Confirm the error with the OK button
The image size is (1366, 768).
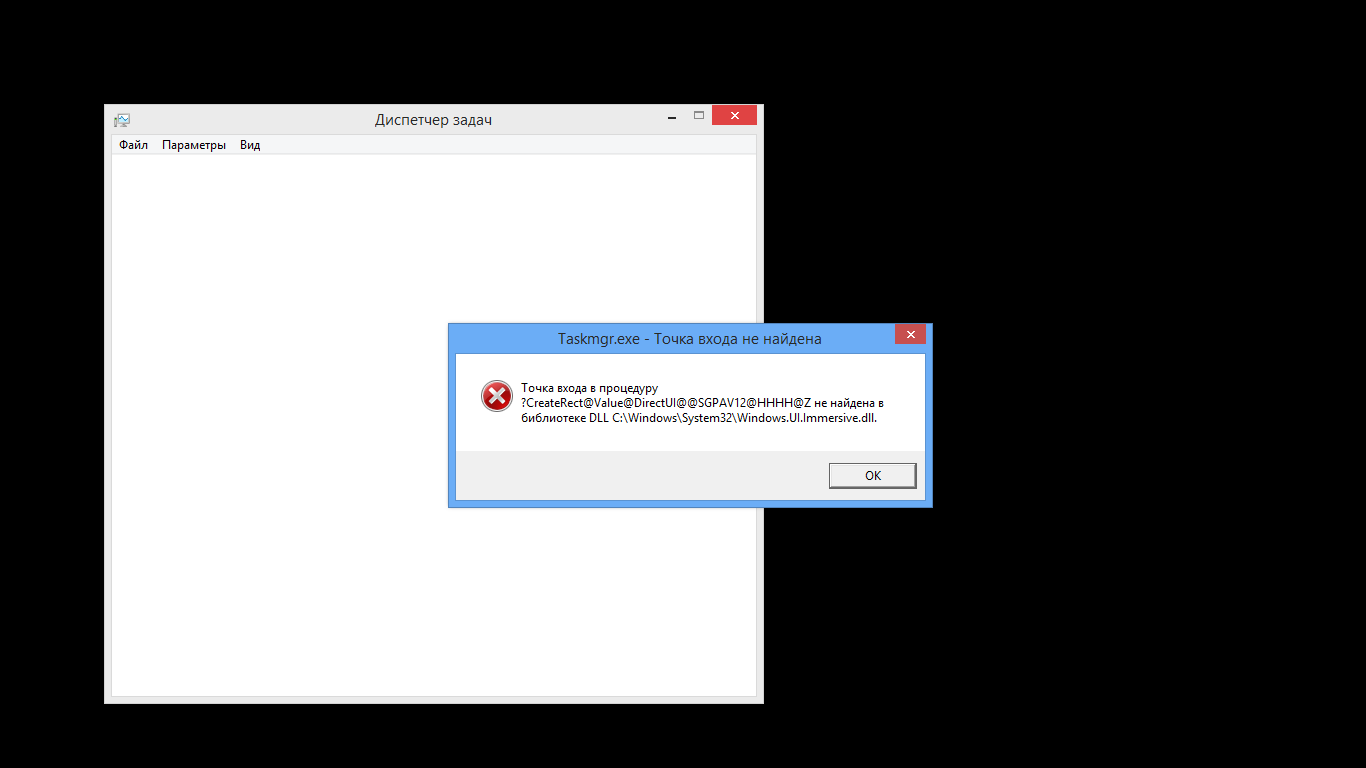pyautogui.click(x=873, y=476)
